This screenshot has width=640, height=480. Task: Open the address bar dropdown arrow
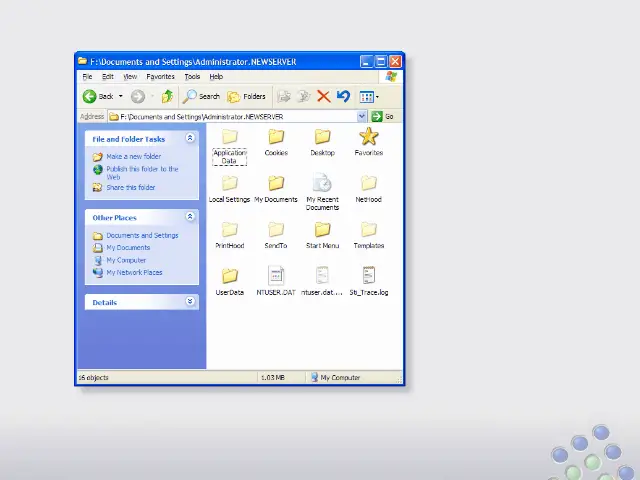pyautogui.click(x=362, y=116)
